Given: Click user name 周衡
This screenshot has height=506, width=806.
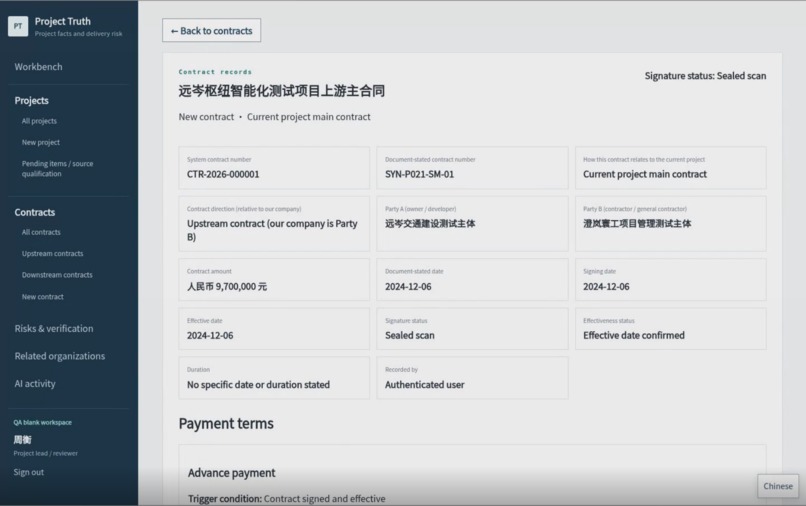Looking at the screenshot, I should (x=23, y=440).
